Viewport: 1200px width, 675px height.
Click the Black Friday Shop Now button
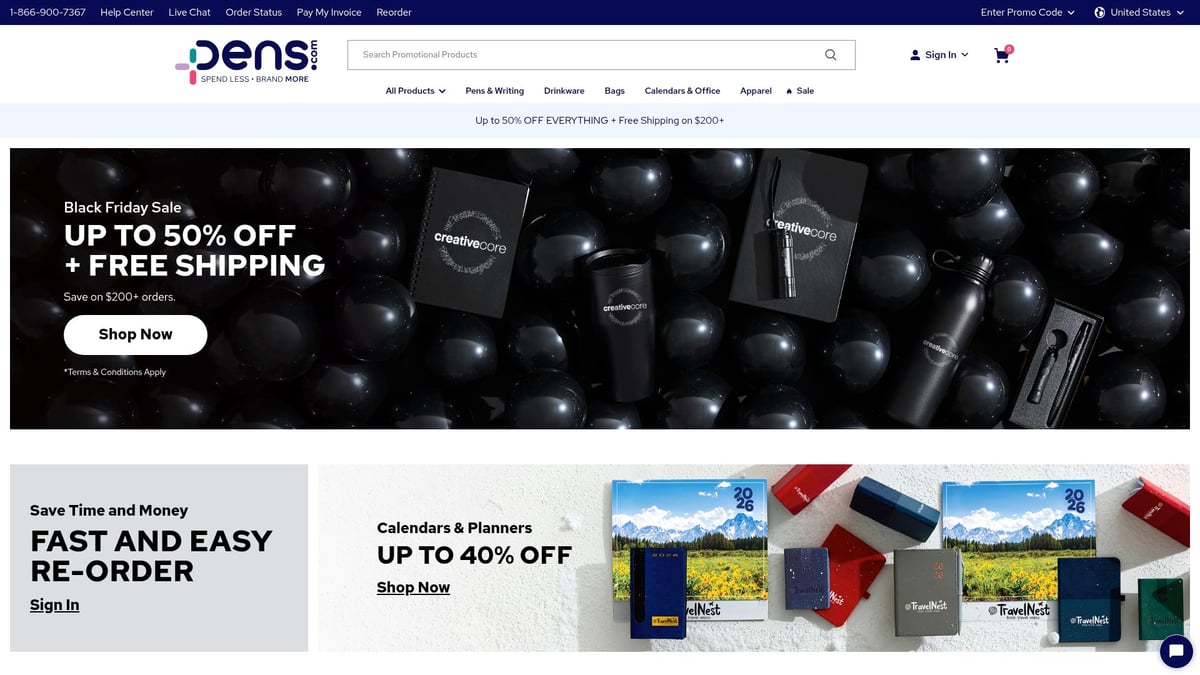136,335
